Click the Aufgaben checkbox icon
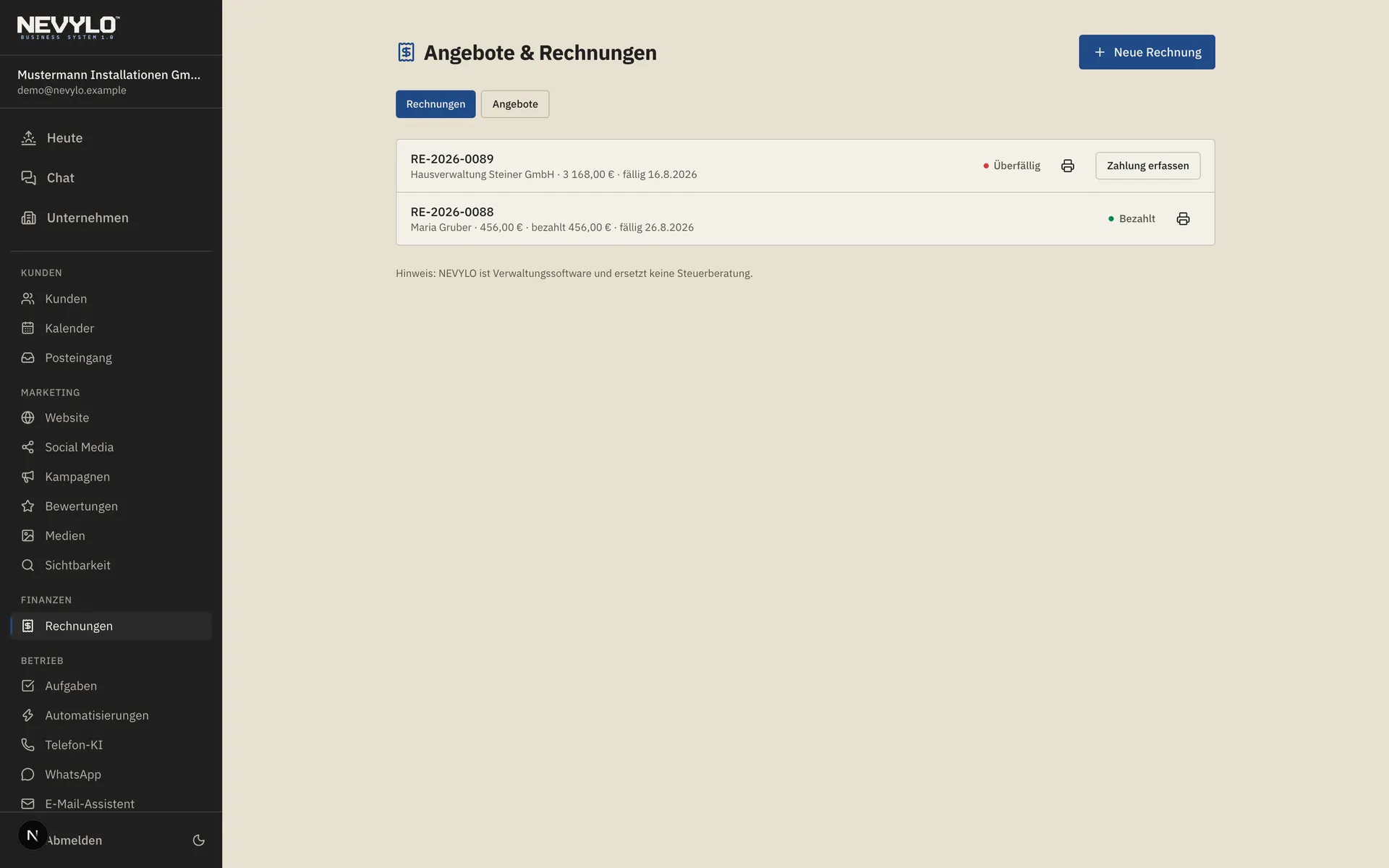This screenshot has width=1389, height=868. point(27,686)
